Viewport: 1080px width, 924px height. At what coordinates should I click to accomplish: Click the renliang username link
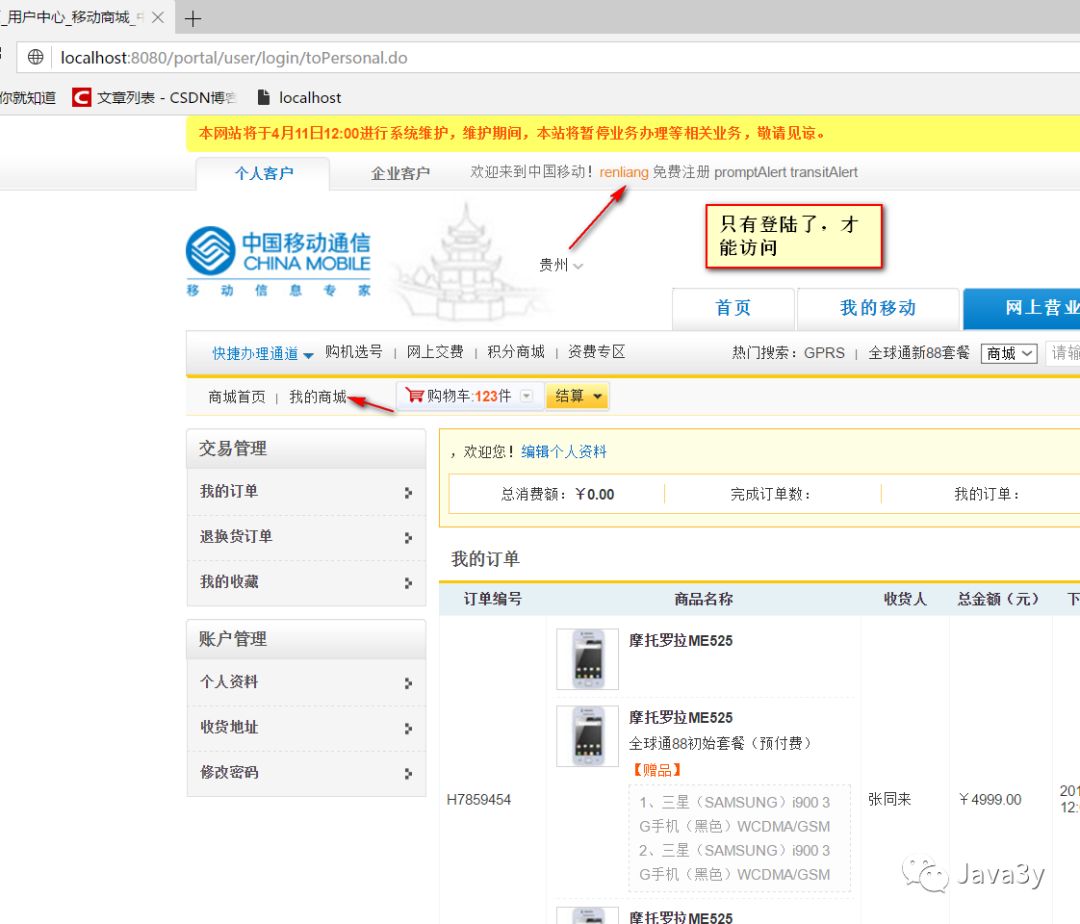click(x=623, y=172)
